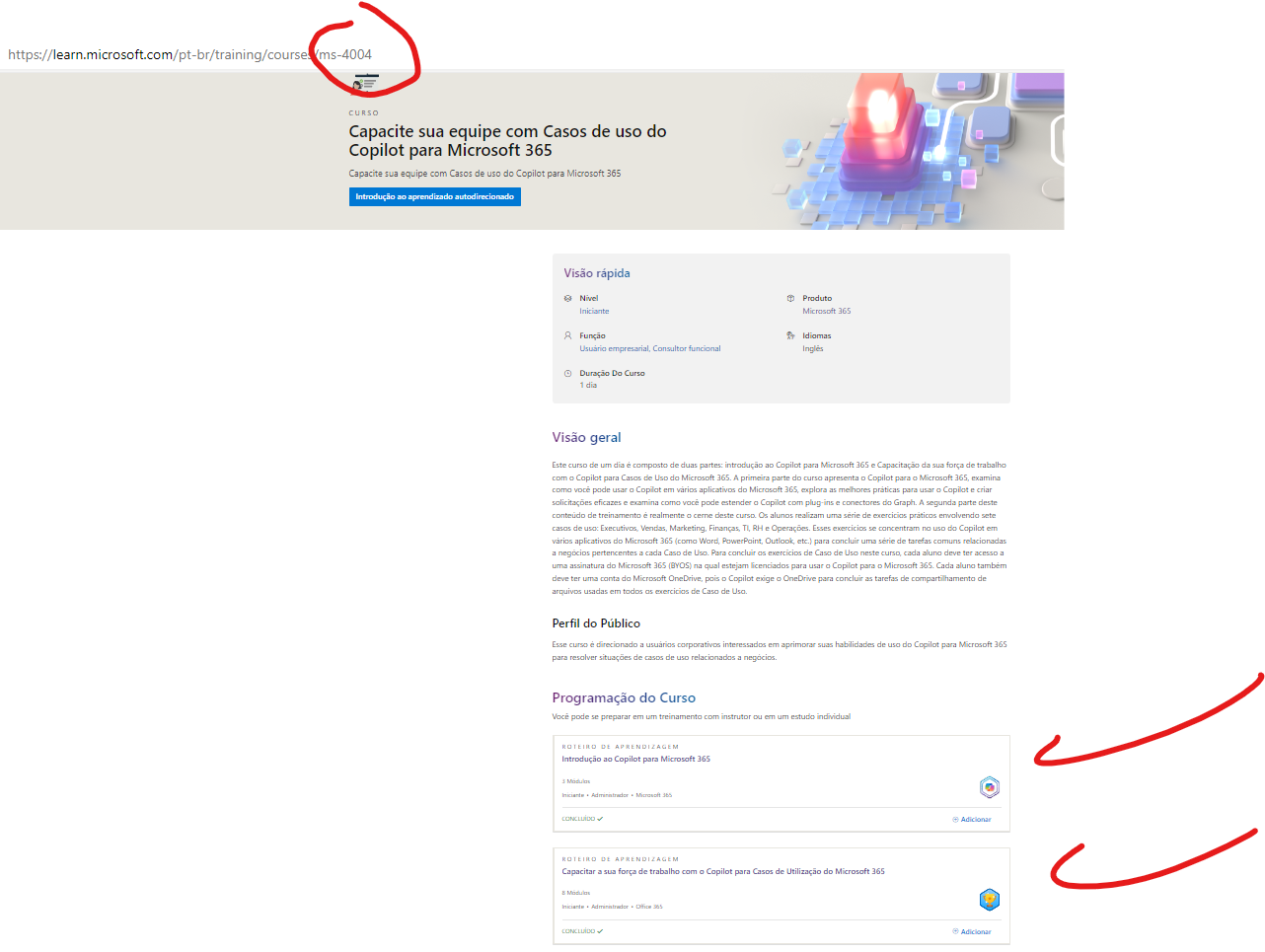Click the green checkmark in Introdução ao Copilot card
The width and height of the screenshot is (1265, 952).
pyautogui.click(x=600, y=819)
